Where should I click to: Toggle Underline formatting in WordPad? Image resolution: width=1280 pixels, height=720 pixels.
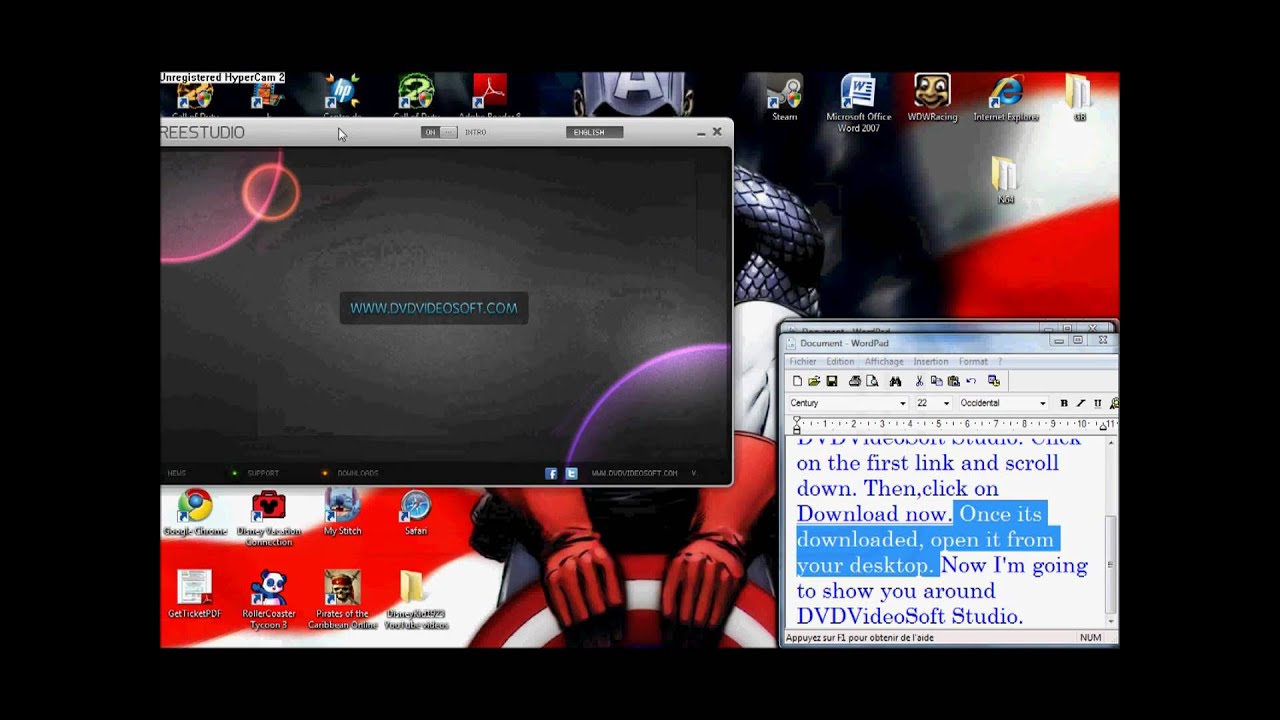1097,403
